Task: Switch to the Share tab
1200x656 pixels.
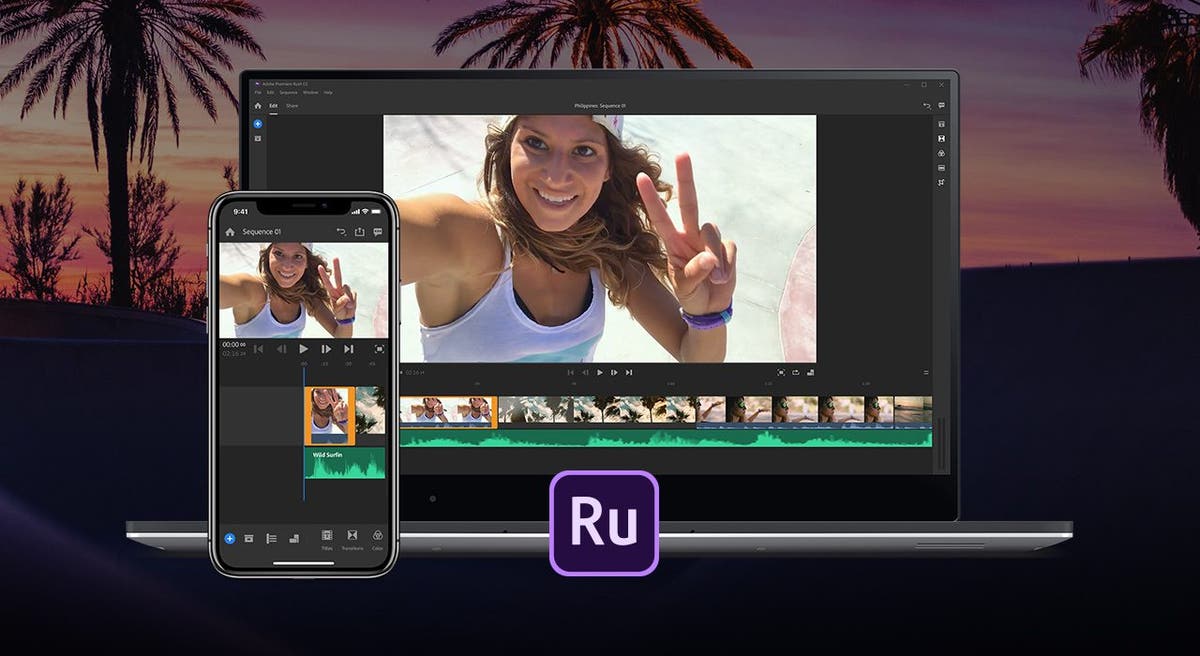Action: coord(292,106)
